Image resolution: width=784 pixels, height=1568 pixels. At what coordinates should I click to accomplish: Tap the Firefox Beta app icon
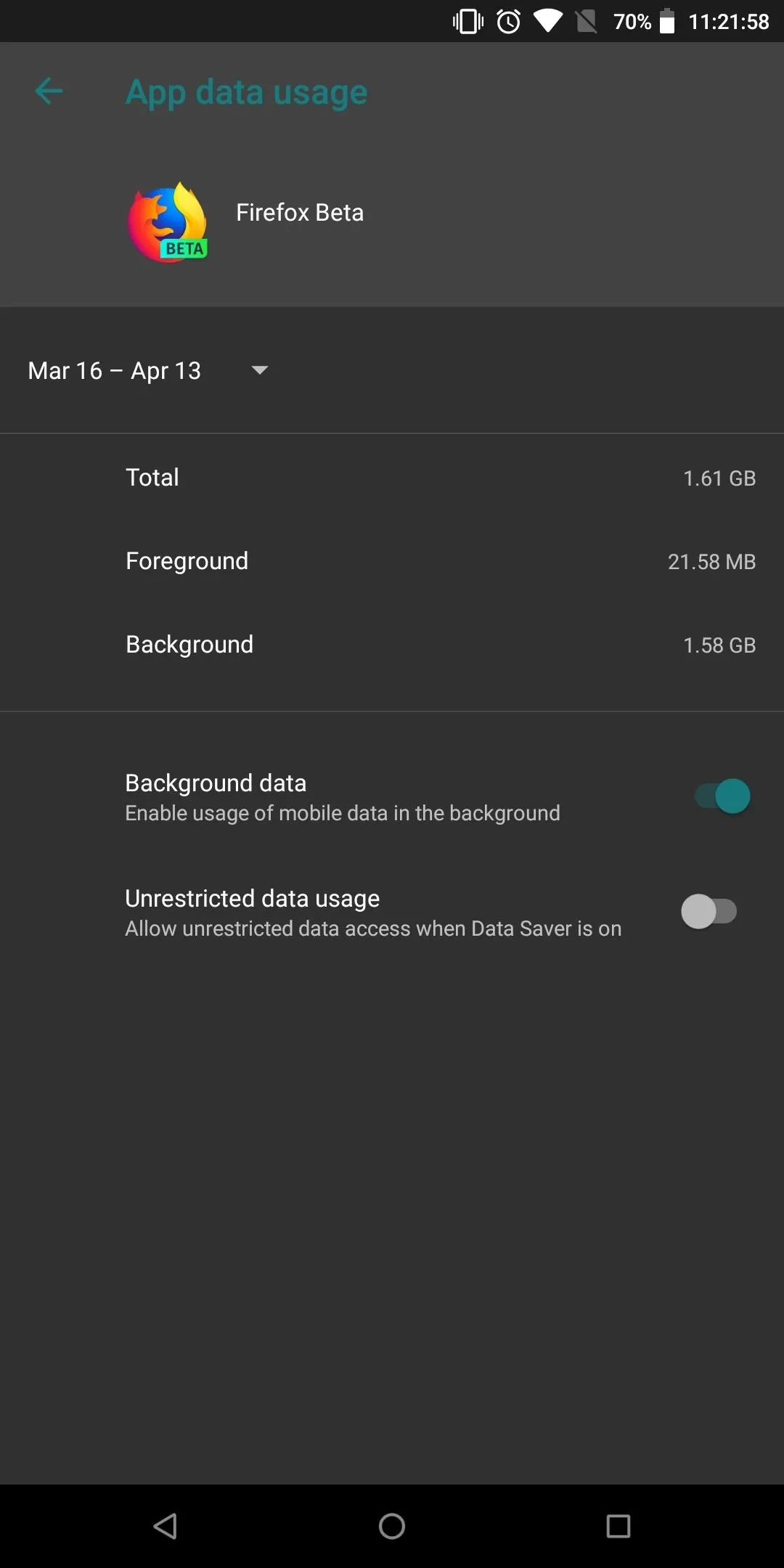point(168,222)
